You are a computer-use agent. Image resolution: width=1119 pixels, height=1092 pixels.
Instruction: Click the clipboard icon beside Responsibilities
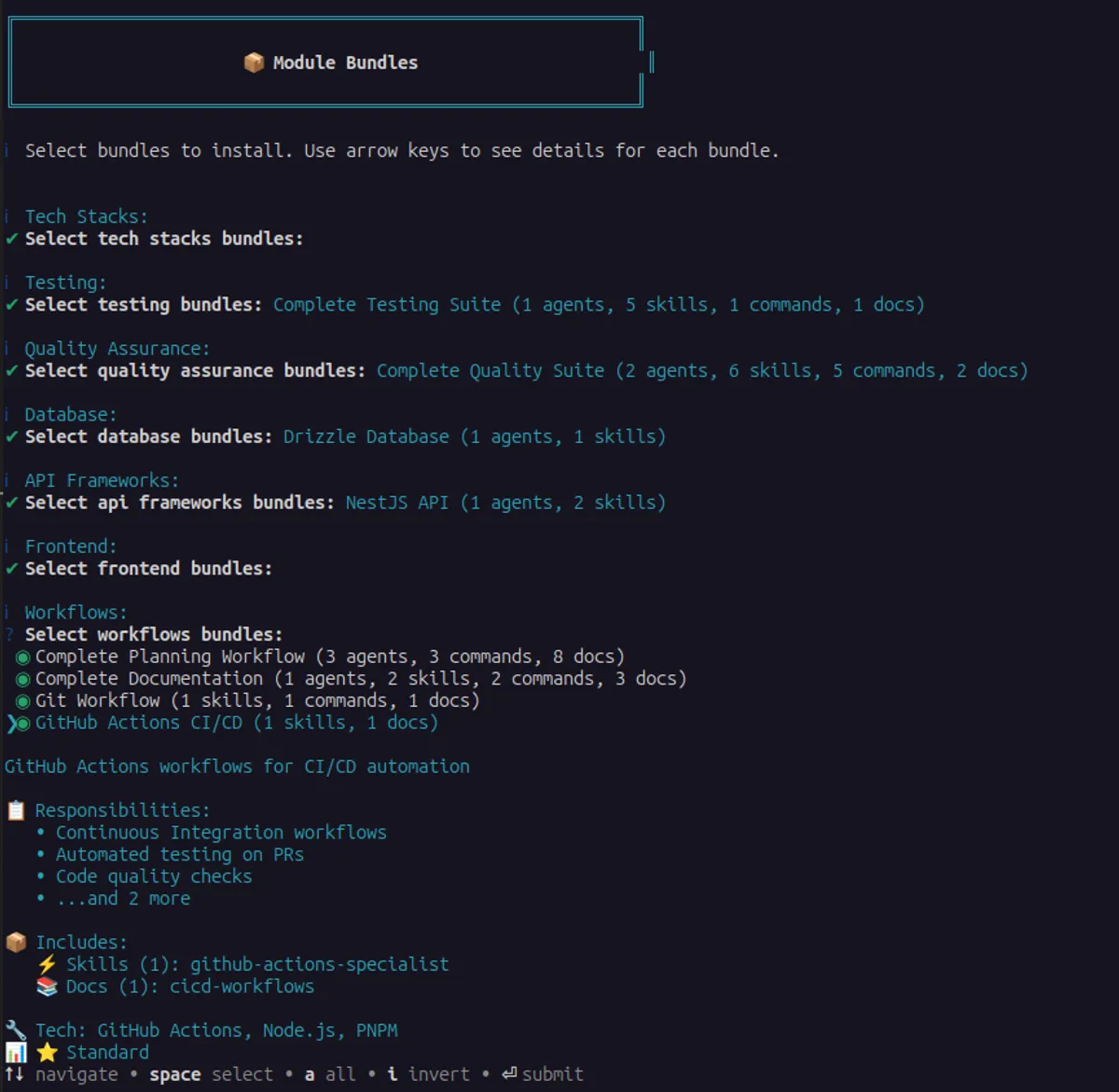(x=16, y=809)
